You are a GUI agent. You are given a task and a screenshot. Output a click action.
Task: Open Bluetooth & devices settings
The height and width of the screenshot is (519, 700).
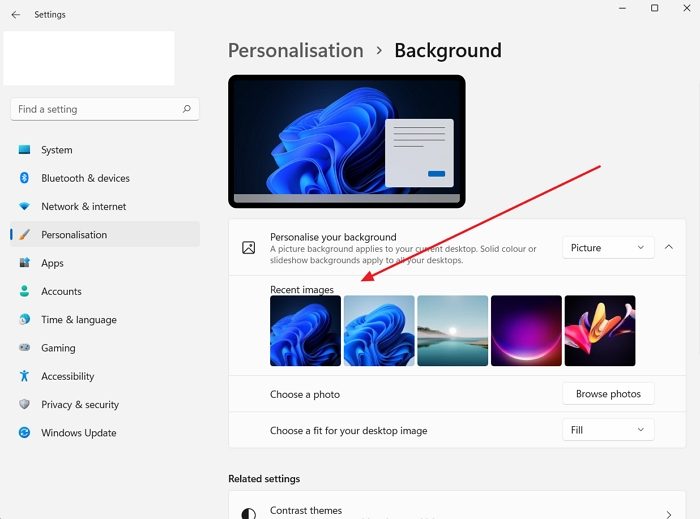pos(105,178)
